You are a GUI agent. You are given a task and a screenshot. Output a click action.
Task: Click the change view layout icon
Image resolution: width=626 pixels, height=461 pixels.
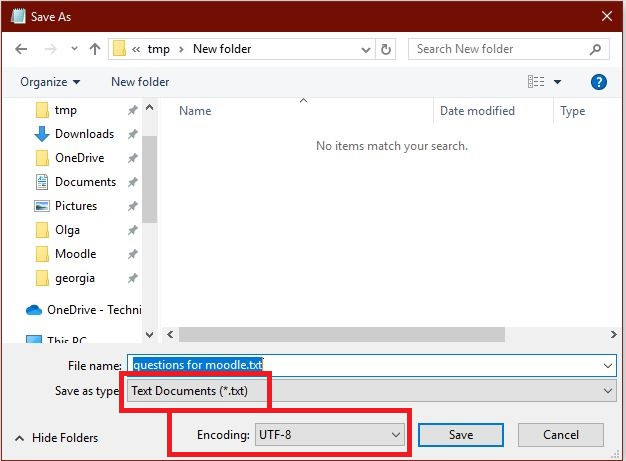coord(537,82)
